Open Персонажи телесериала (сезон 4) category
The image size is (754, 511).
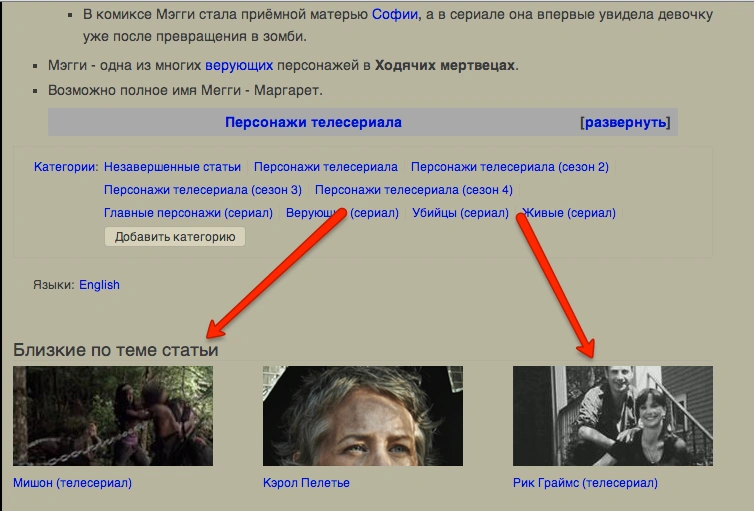pos(413,190)
